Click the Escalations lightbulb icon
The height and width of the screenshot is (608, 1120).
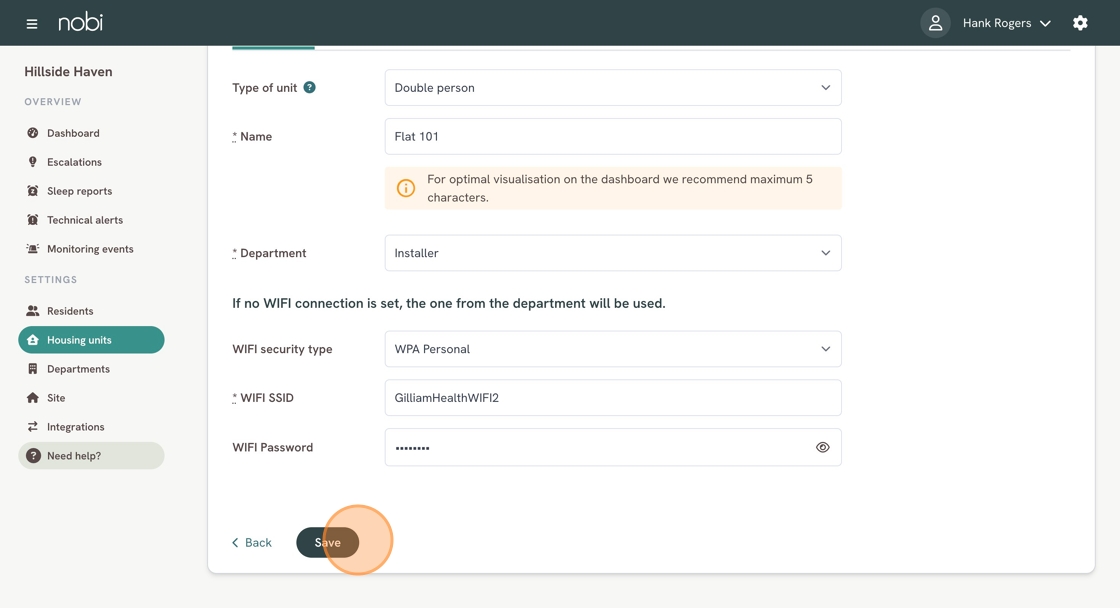tap(33, 162)
